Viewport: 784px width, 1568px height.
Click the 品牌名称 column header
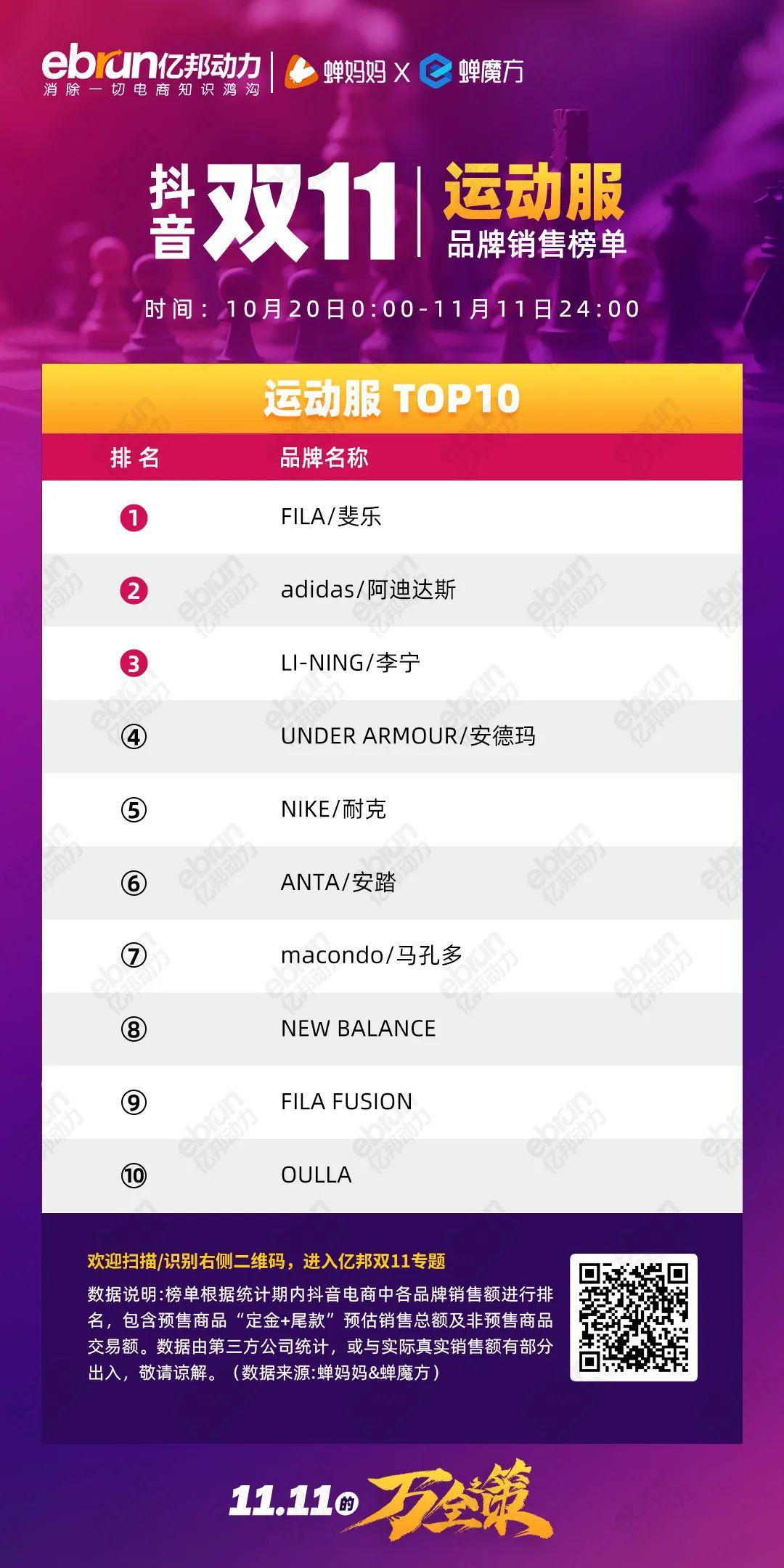(324, 457)
